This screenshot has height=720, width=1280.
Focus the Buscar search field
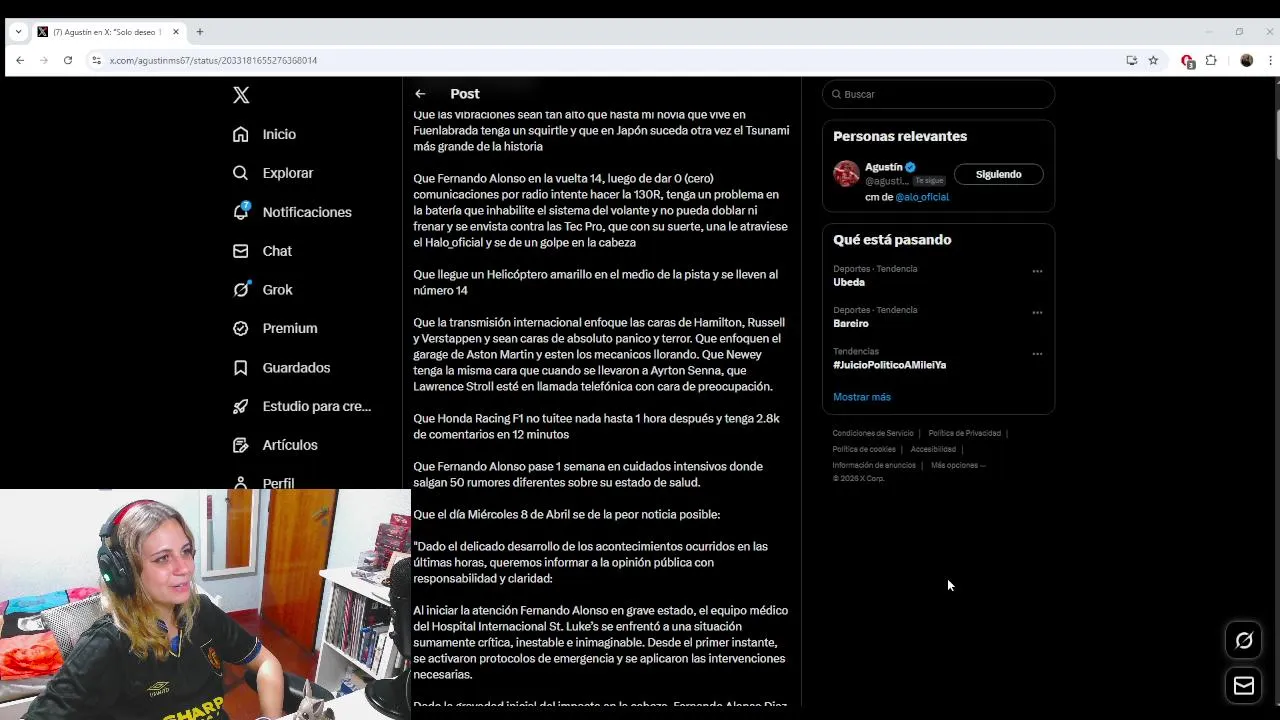tap(938, 94)
